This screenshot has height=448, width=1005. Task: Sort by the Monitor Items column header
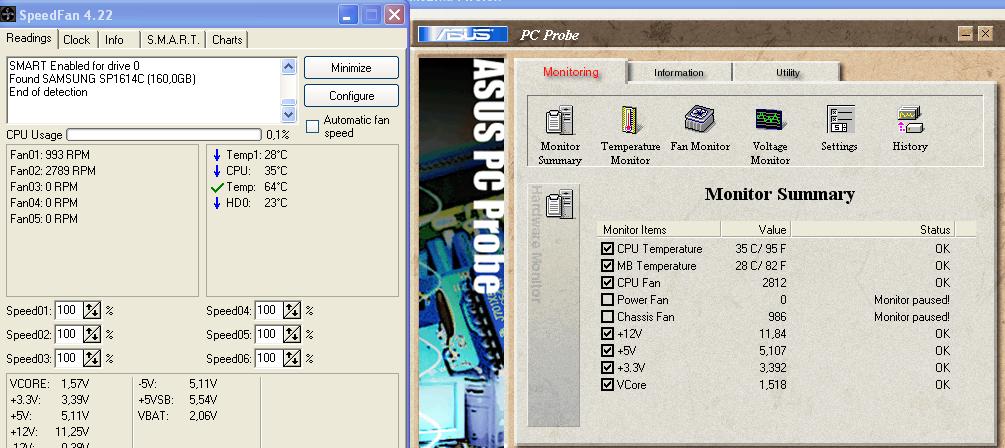coord(658,229)
